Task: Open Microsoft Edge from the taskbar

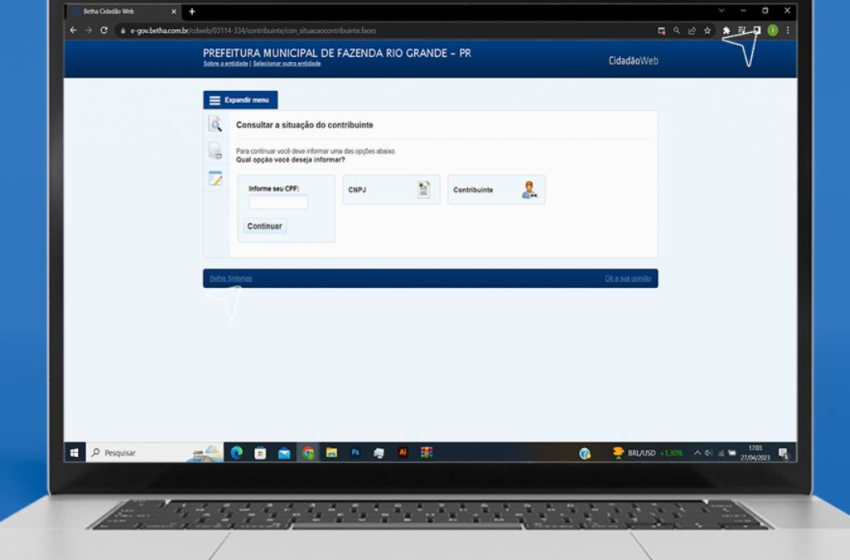Action: pos(237,453)
